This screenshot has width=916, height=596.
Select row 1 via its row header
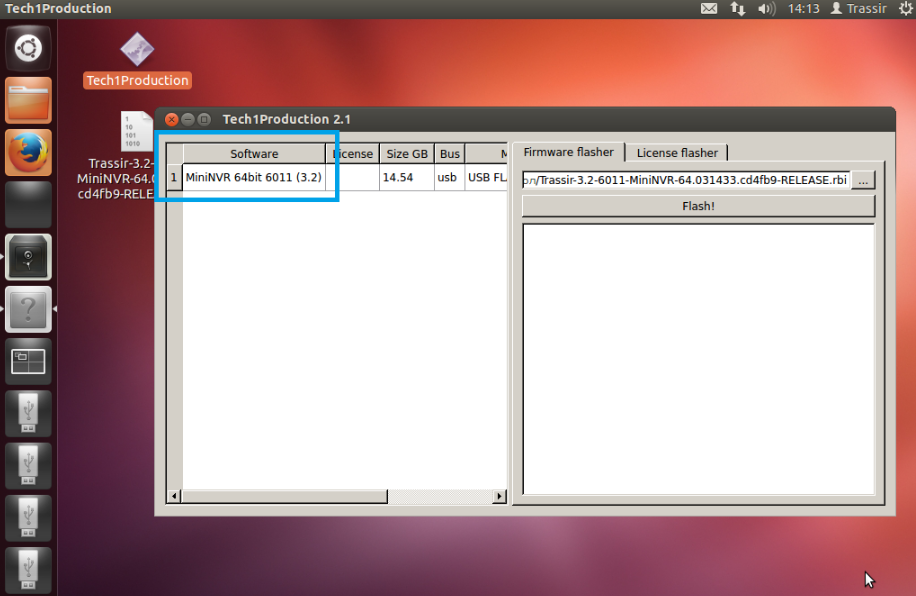click(x=174, y=177)
